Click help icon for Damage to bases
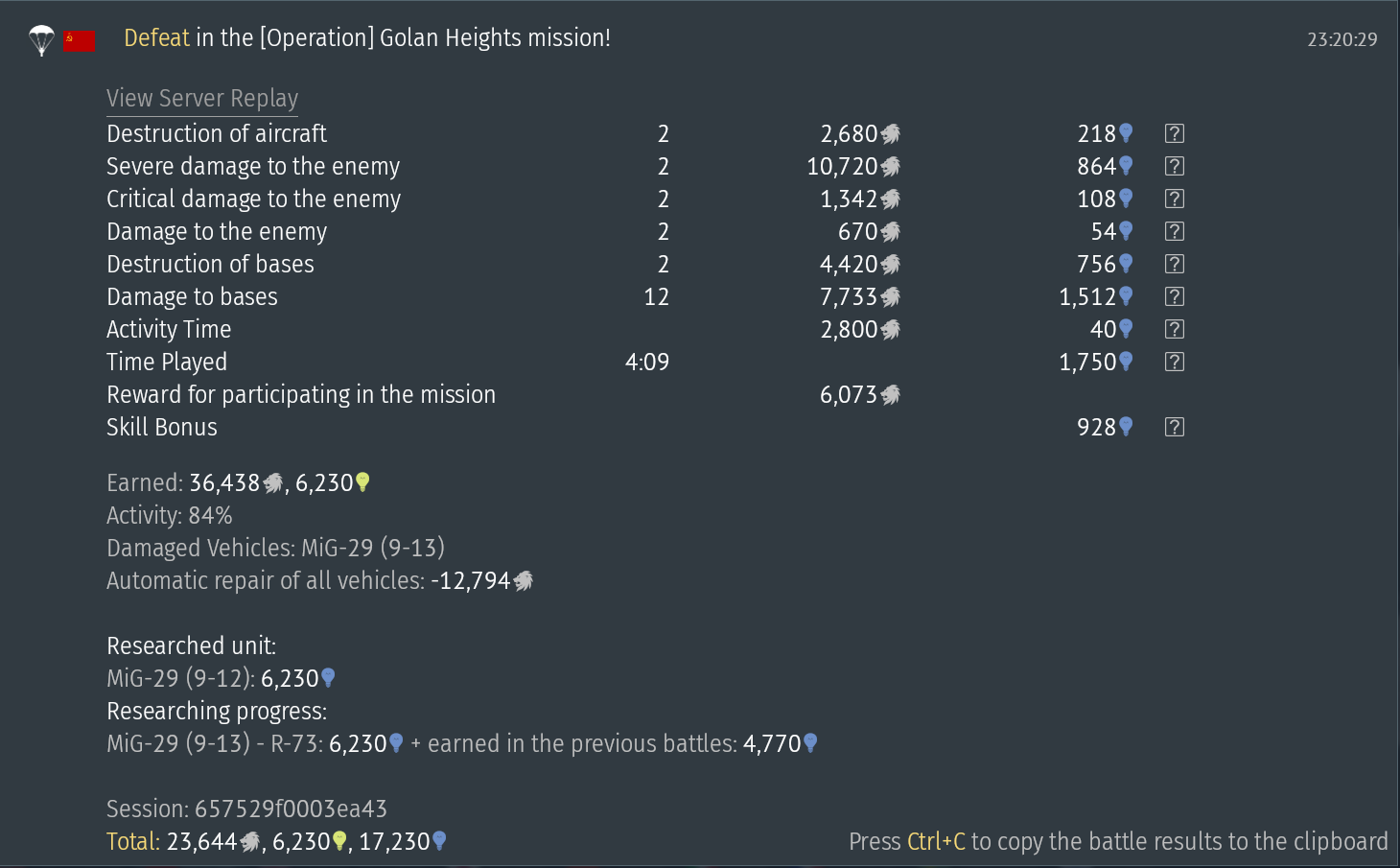 tap(1175, 297)
